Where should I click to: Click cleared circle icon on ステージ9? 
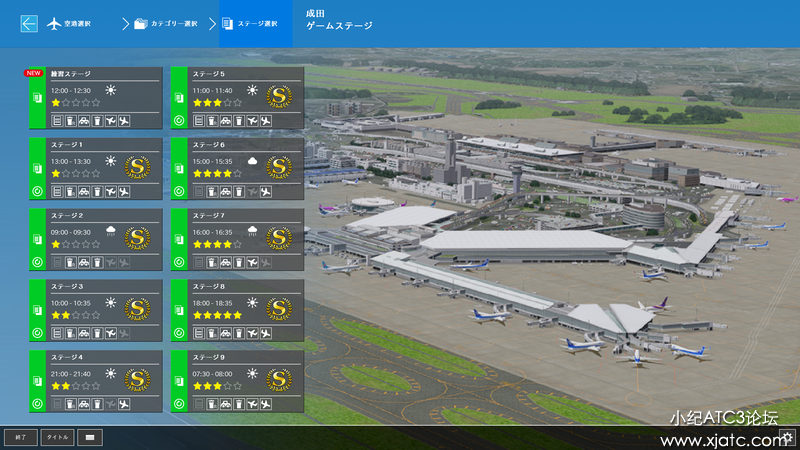coord(179,404)
